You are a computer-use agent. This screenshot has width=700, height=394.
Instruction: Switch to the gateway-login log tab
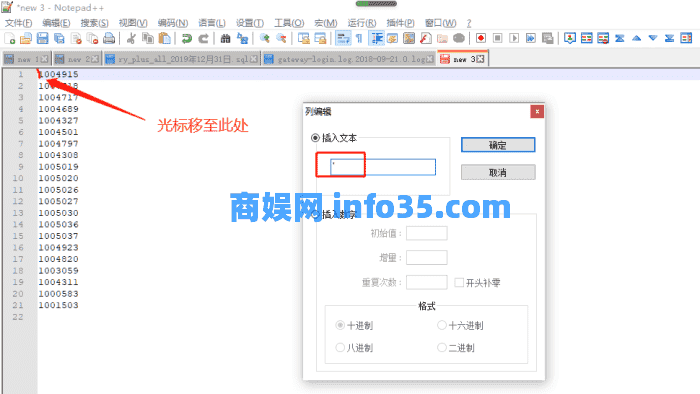[349, 59]
